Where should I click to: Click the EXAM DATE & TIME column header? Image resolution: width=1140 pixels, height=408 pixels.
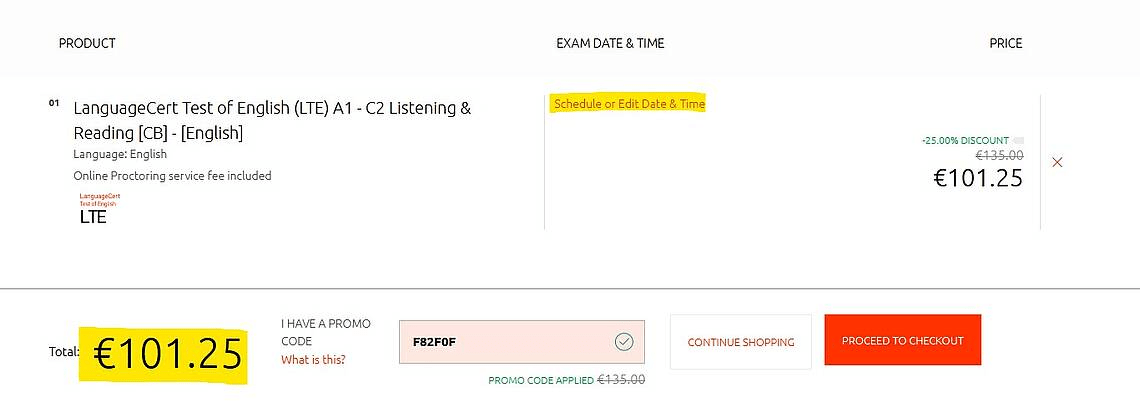pyautogui.click(x=610, y=44)
